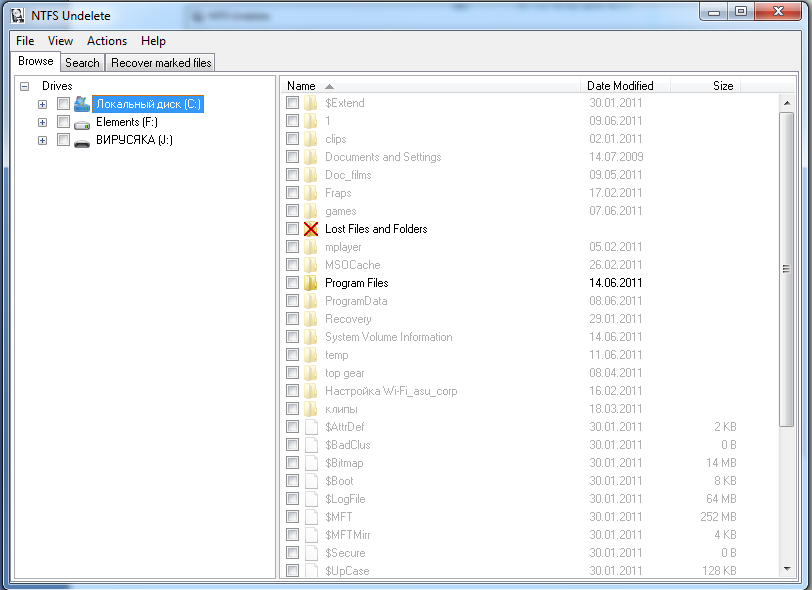The height and width of the screenshot is (590, 812).
Task: Select the $UpCase file name
Action: click(347, 571)
